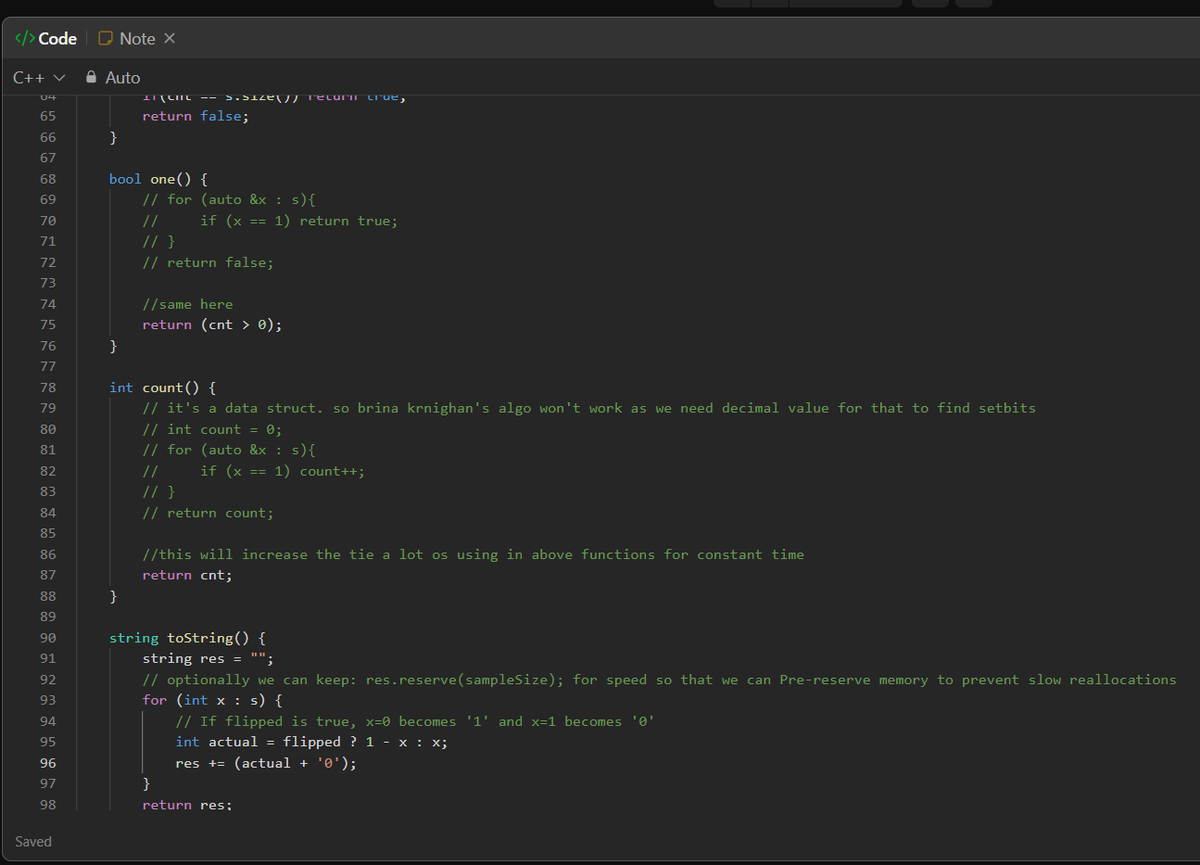1200x865 pixels.
Task: Click line number 90
Action: coord(48,638)
